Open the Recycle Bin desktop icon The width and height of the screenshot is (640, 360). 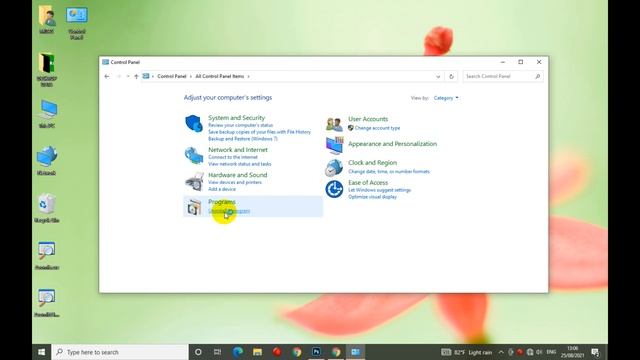(x=47, y=209)
